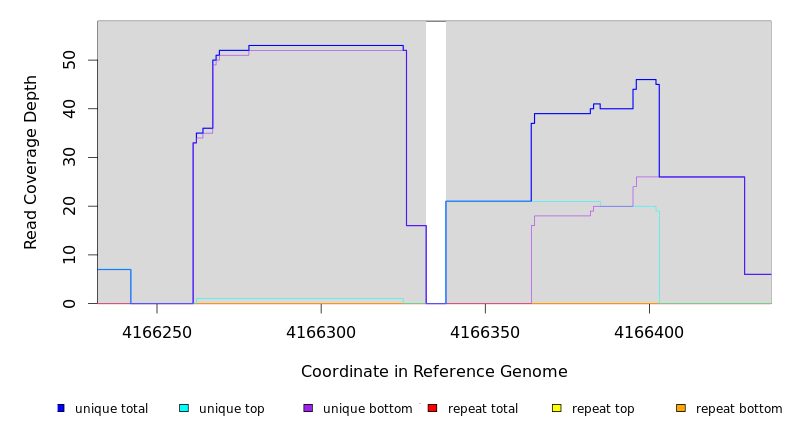The height and width of the screenshot is (432, 792).
Task: Click the 50 y-axis tick label
Action: (x=68, y=60)
